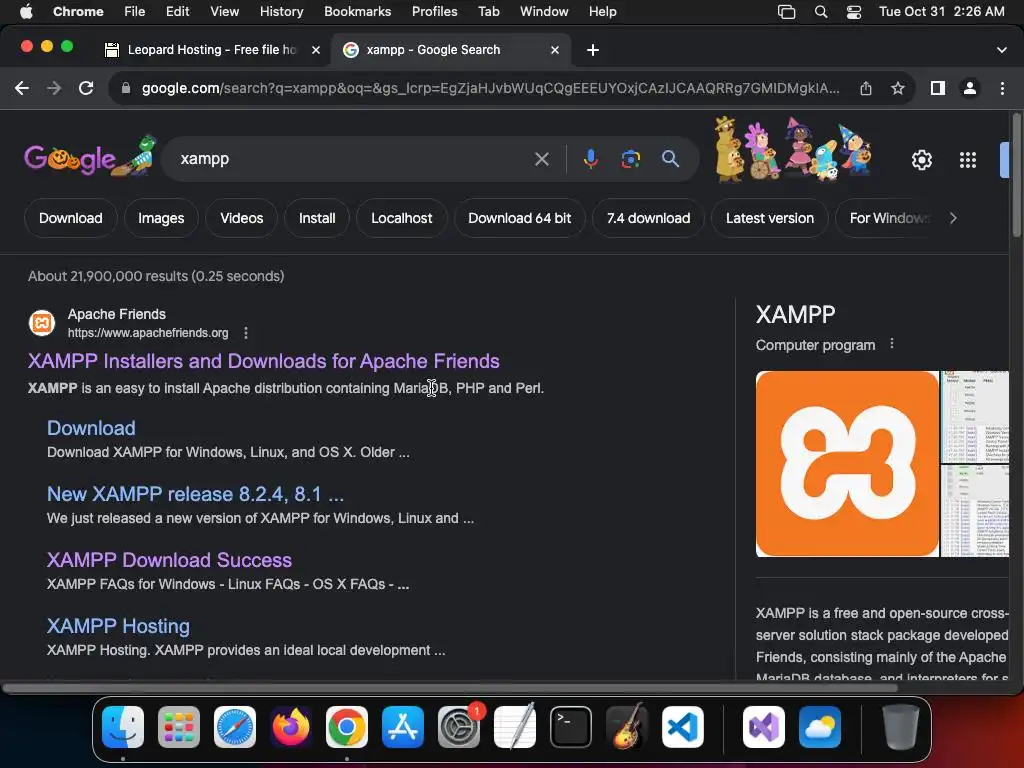1024x768 pixels.
Task: Close the xampp Google Search tab
Action: (554, 50)
